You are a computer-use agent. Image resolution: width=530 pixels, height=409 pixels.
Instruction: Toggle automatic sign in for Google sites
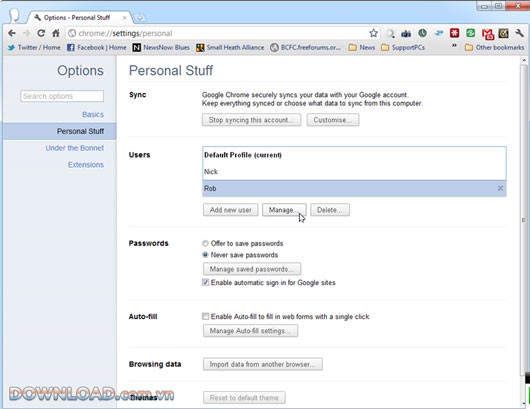205,282
